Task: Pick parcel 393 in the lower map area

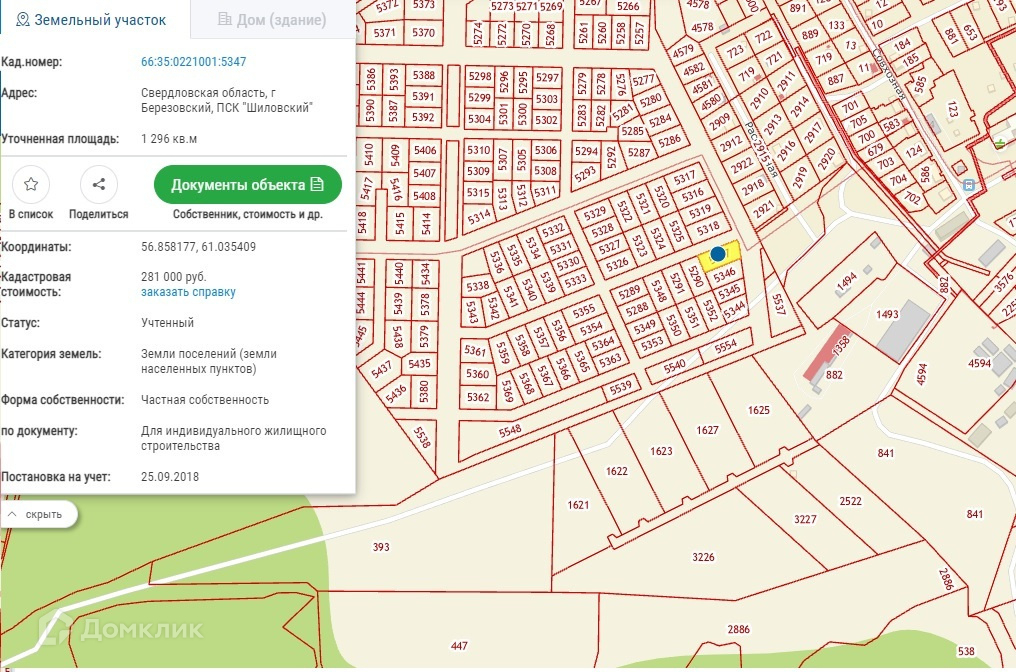Action: point(380,547)
